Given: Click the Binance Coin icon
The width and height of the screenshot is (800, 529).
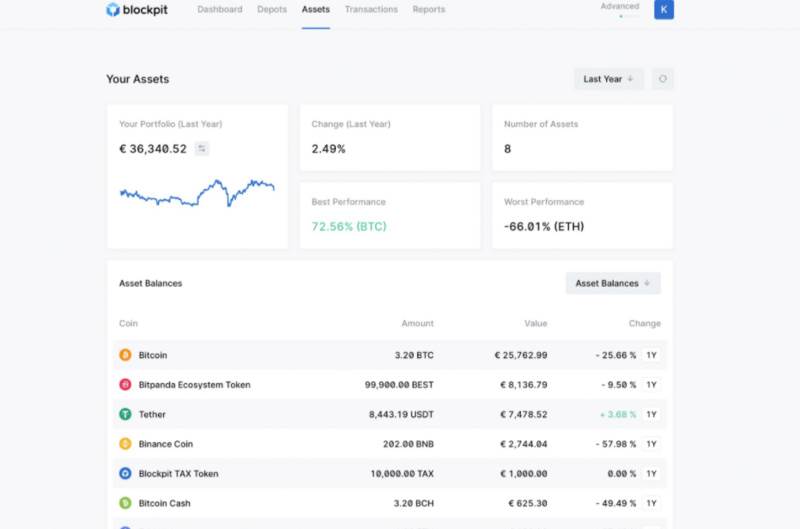Looking at the screenshot, I should click(125, 443).
